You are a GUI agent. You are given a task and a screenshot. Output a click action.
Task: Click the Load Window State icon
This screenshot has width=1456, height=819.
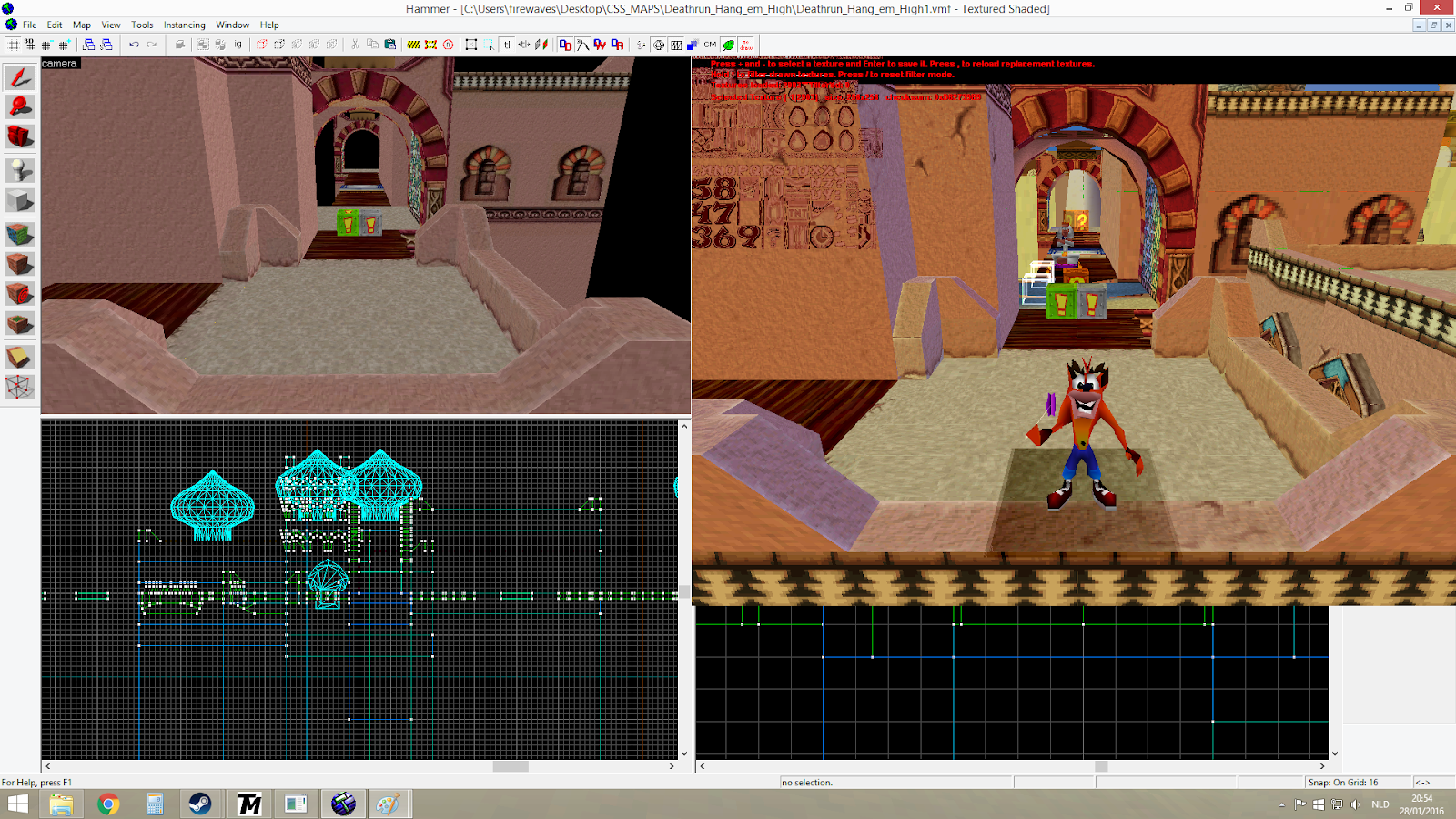point(89,45)
